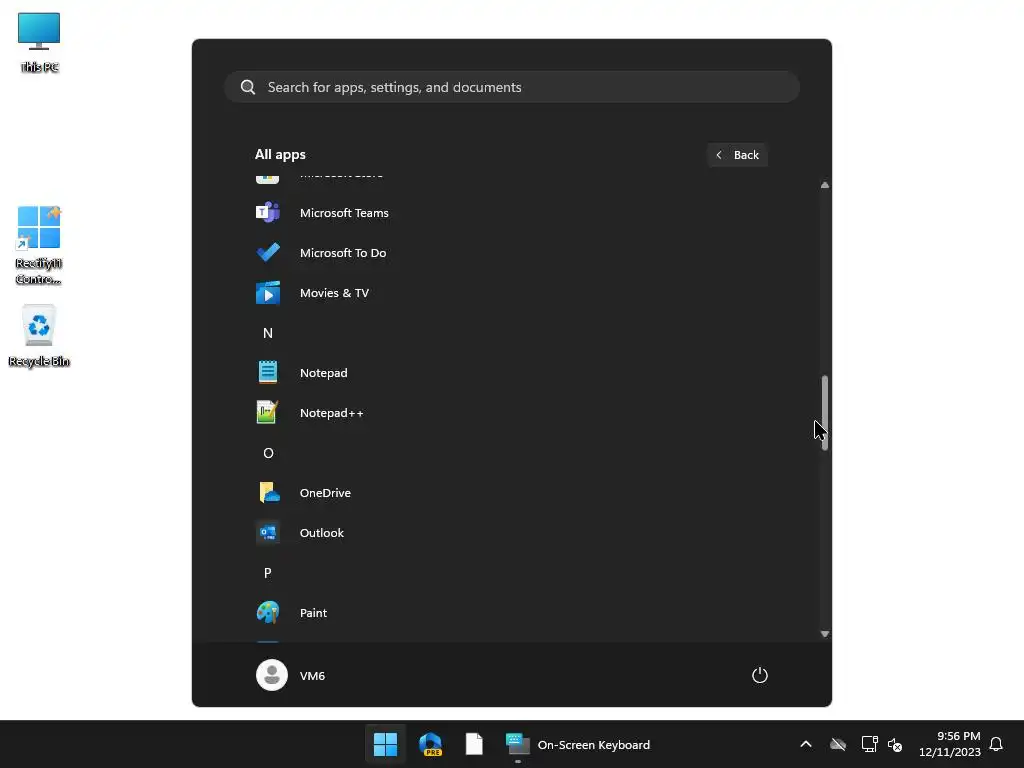
Task: Click the Back button in All apps
Action: pos(737,155)
